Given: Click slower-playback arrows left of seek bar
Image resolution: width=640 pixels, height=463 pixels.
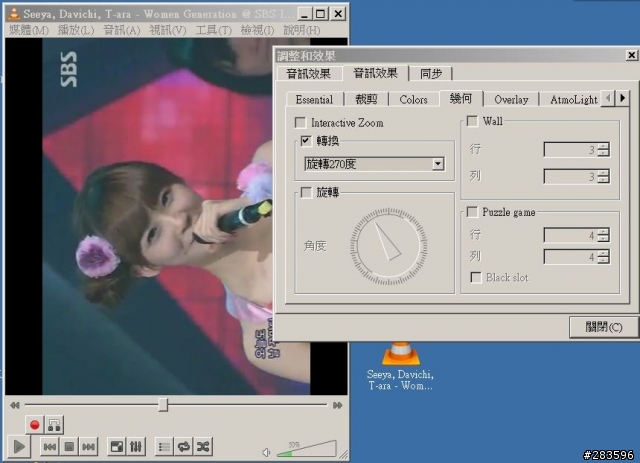Looking at the screenshot, I should point(15,405).
